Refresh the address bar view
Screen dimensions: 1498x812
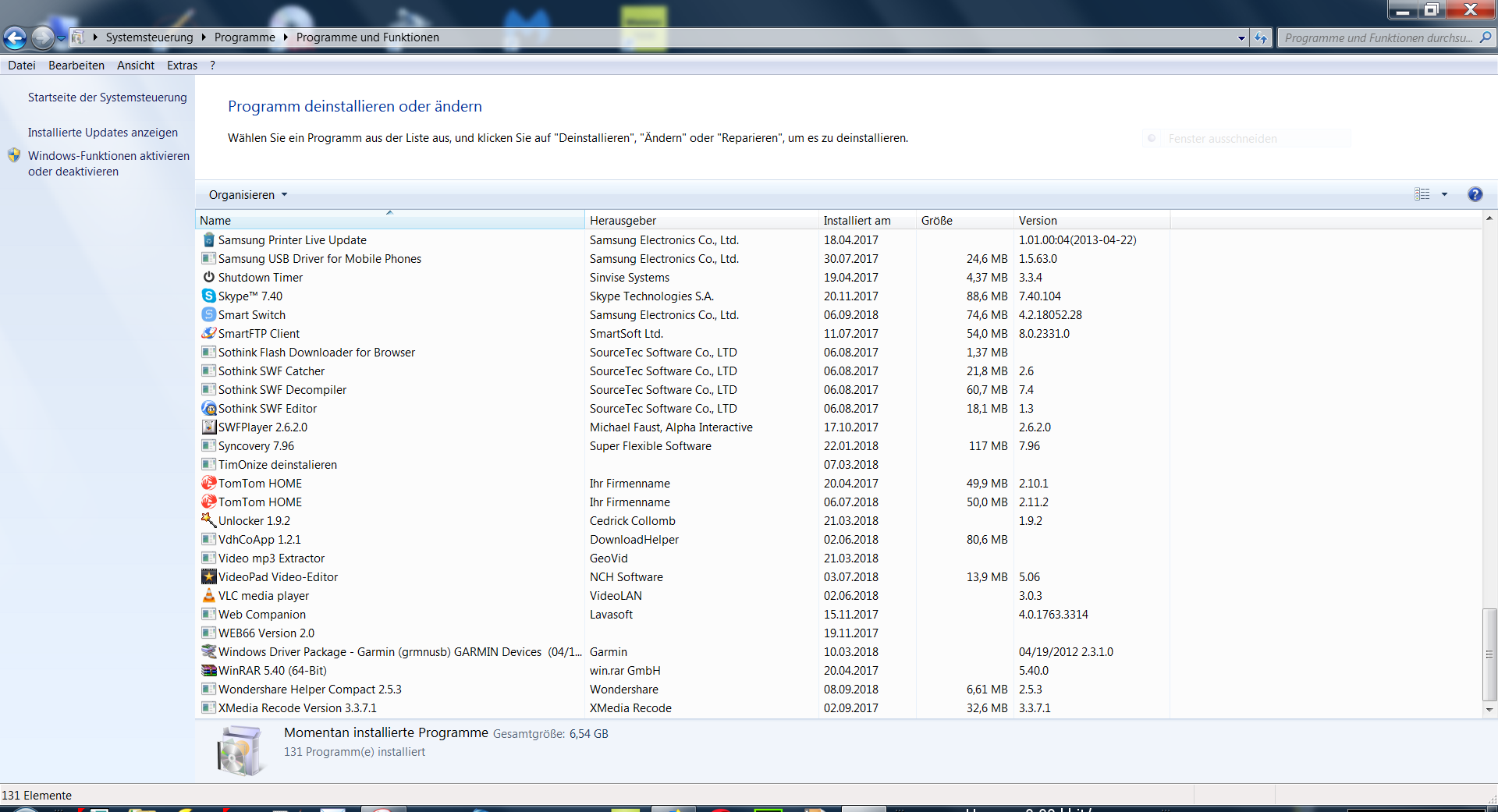1261,37
